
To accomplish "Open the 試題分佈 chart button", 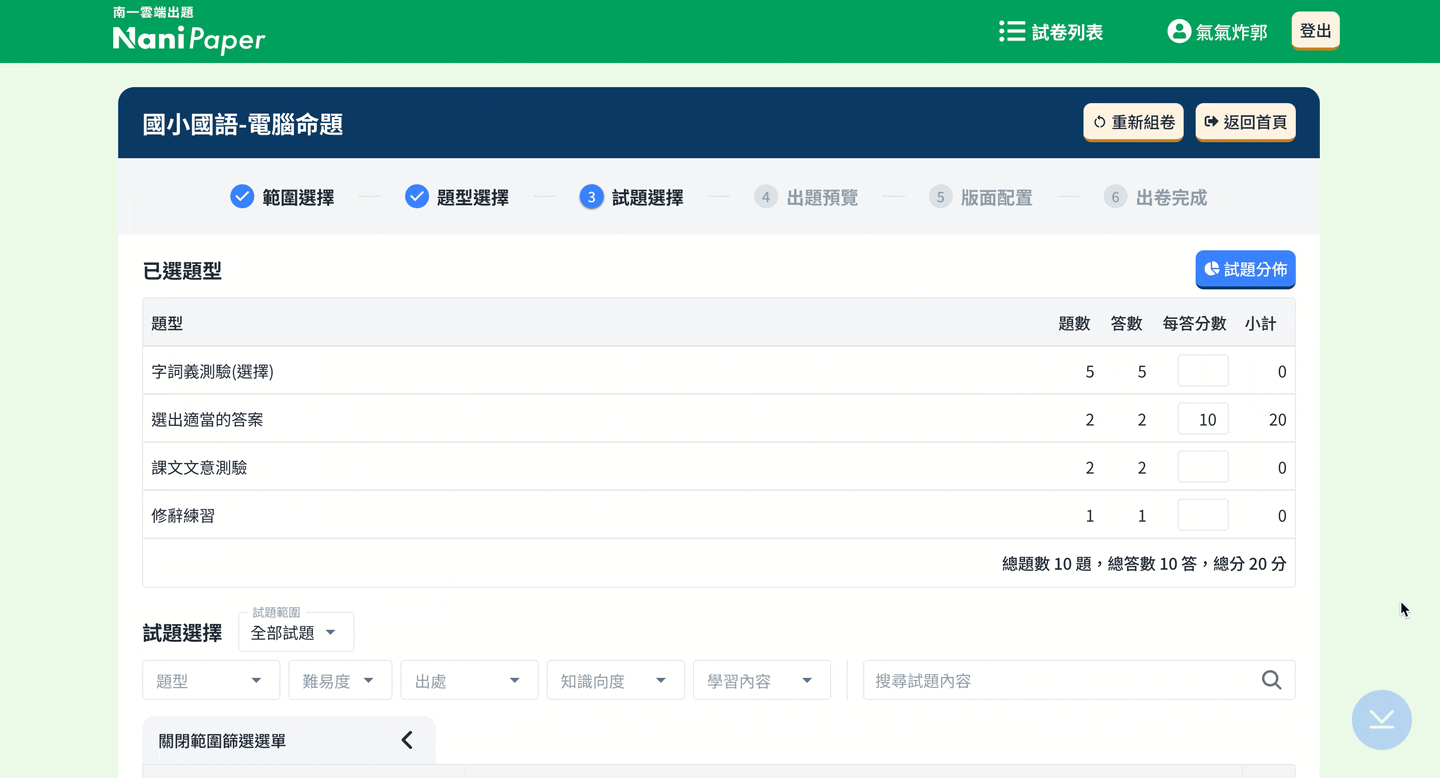I will [x=1246, y=269].
